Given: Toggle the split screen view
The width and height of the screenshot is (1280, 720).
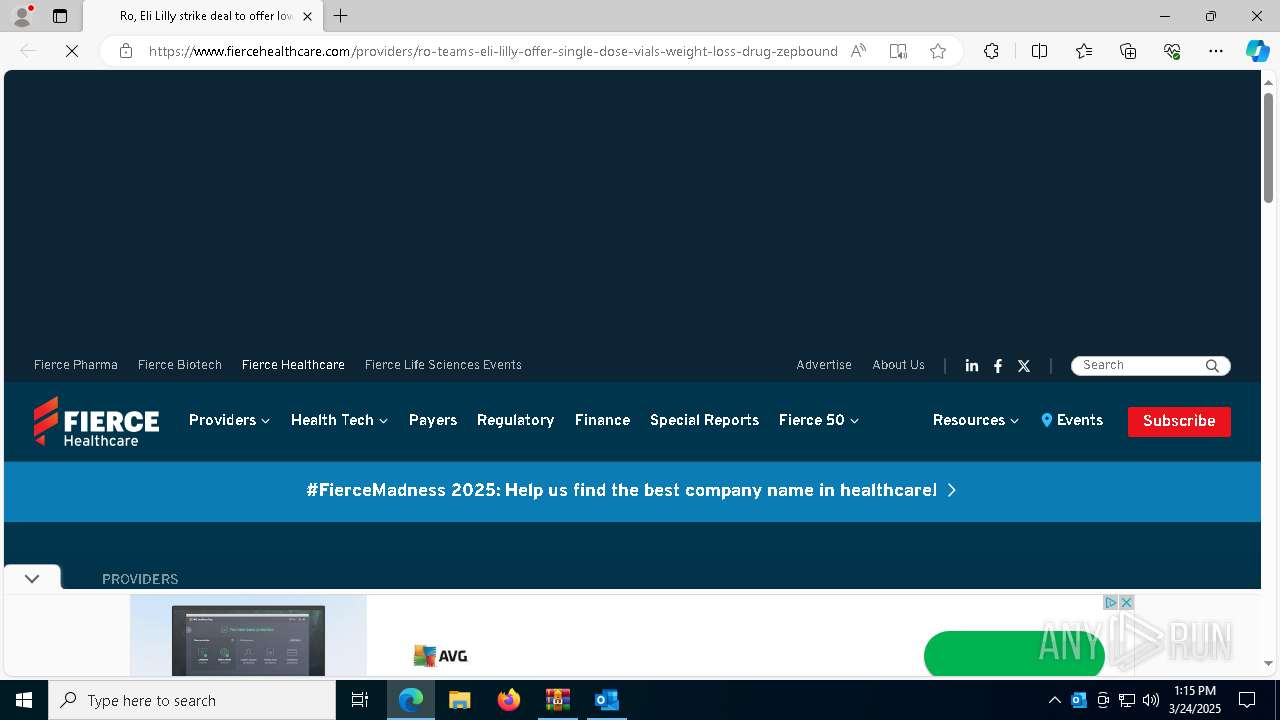Looking at the screenshot, I should coord(1039,51).
